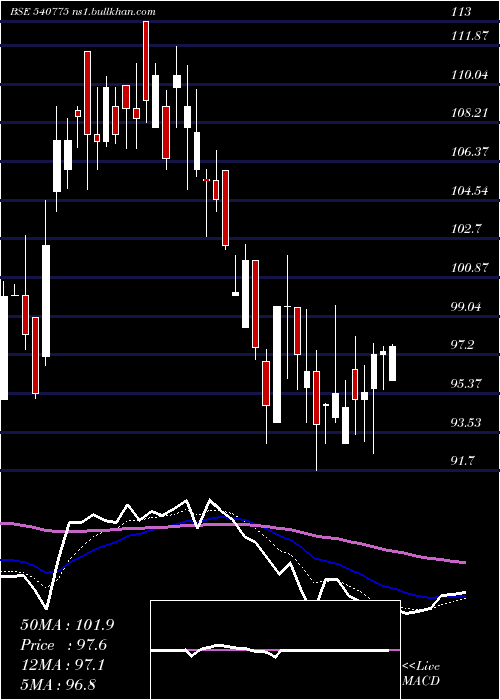Click the 91.7 price axis label
Viewport: 500px width, 700px height.
click(464, 460)
